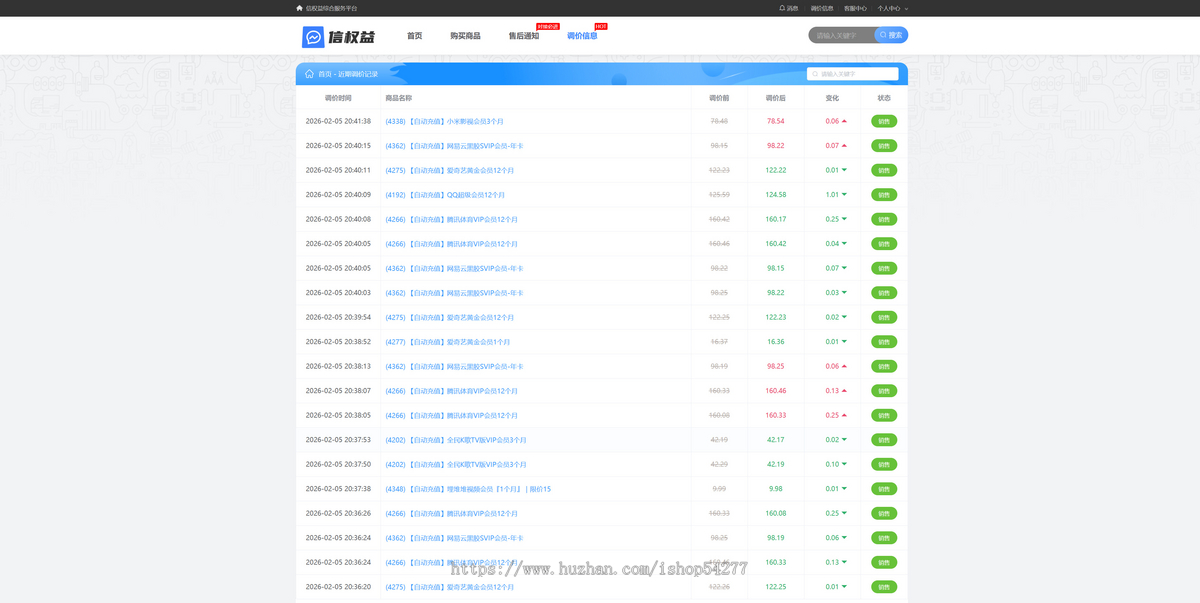Click the house icon in the breadcrumb banner
The height and width of the screenshot is (603, 1200).
click(x=309, y=74)
